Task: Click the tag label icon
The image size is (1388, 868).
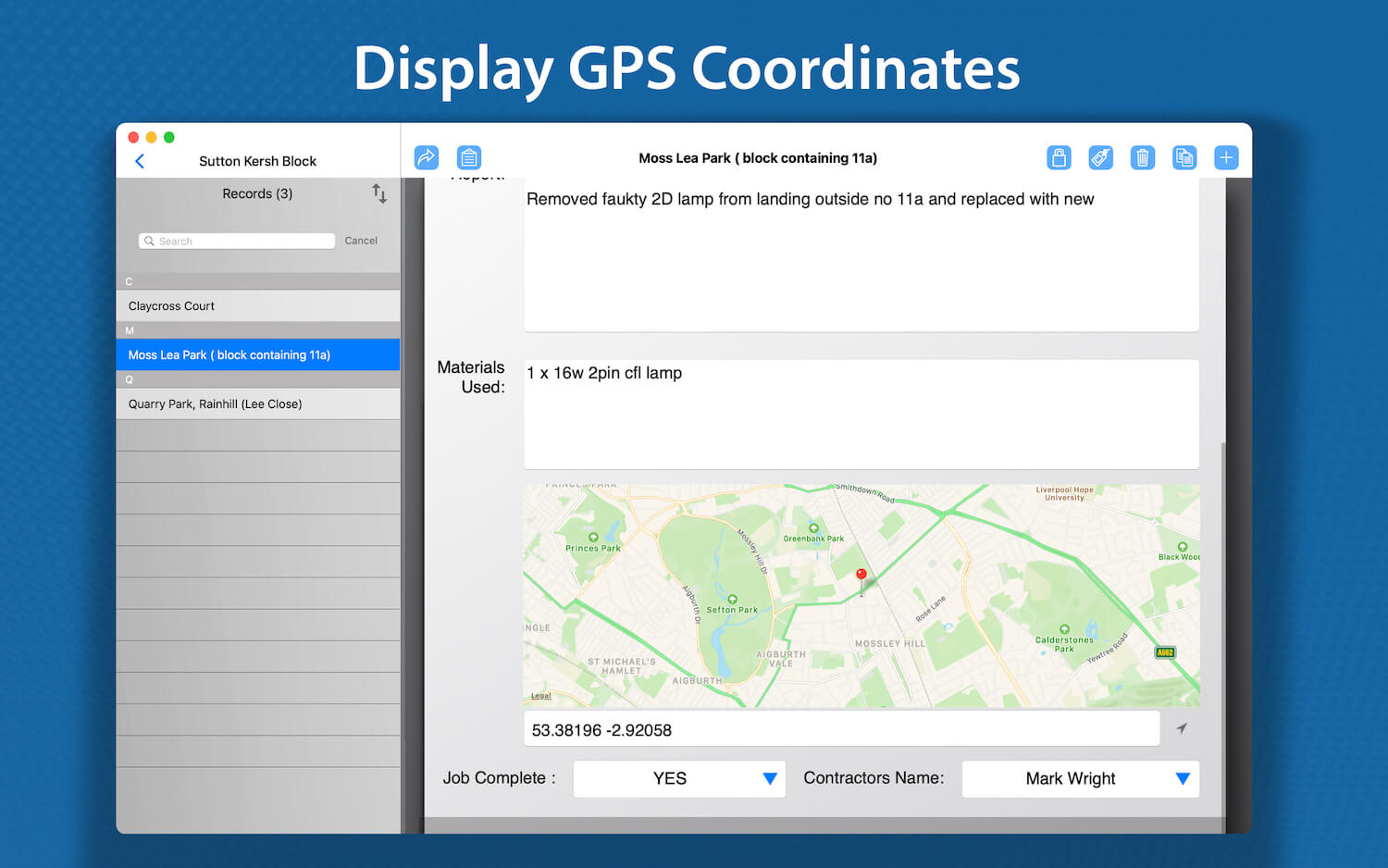Action: click(x=1100, y=157)
